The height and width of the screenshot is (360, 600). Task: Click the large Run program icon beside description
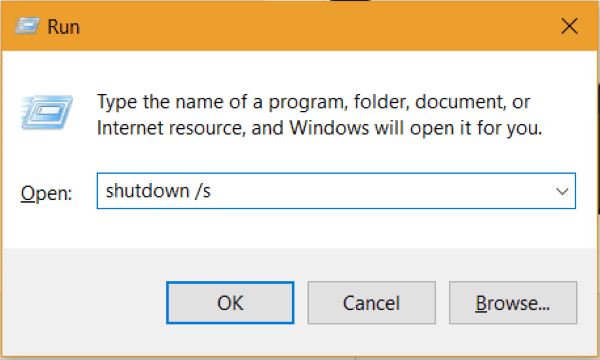coord(47,112)
